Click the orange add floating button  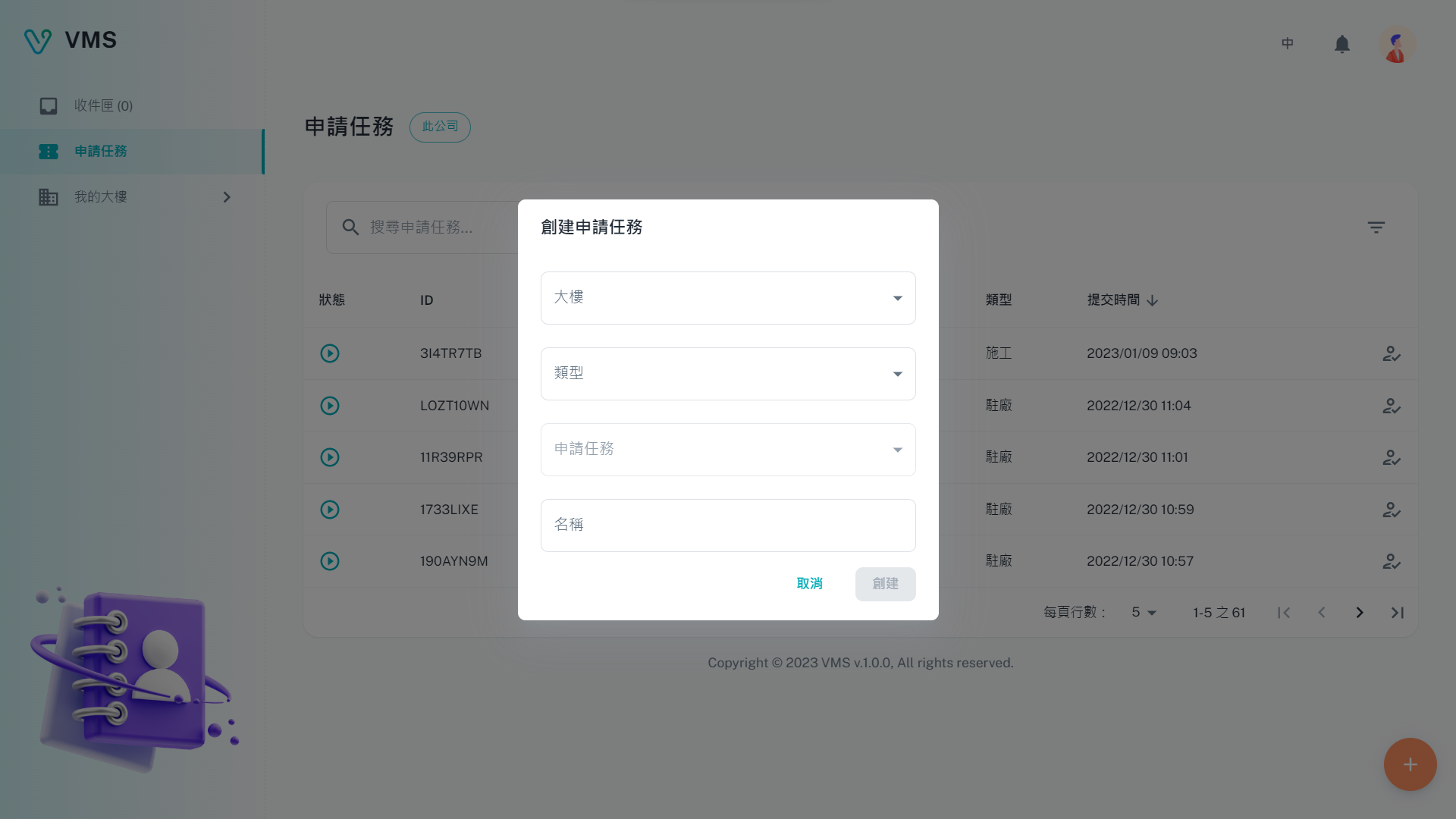[x=1410, y=764]
